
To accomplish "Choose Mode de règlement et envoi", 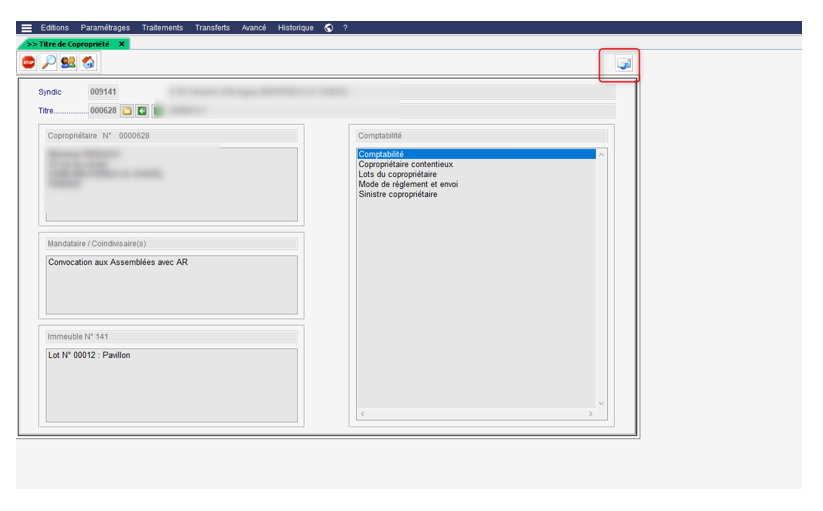I will point(408,184).
